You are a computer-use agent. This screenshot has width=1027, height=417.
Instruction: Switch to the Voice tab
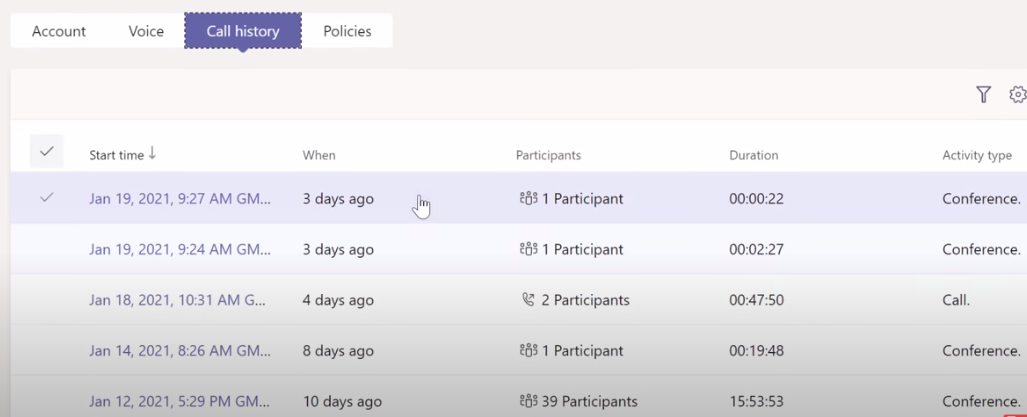(x=146, y=31)
